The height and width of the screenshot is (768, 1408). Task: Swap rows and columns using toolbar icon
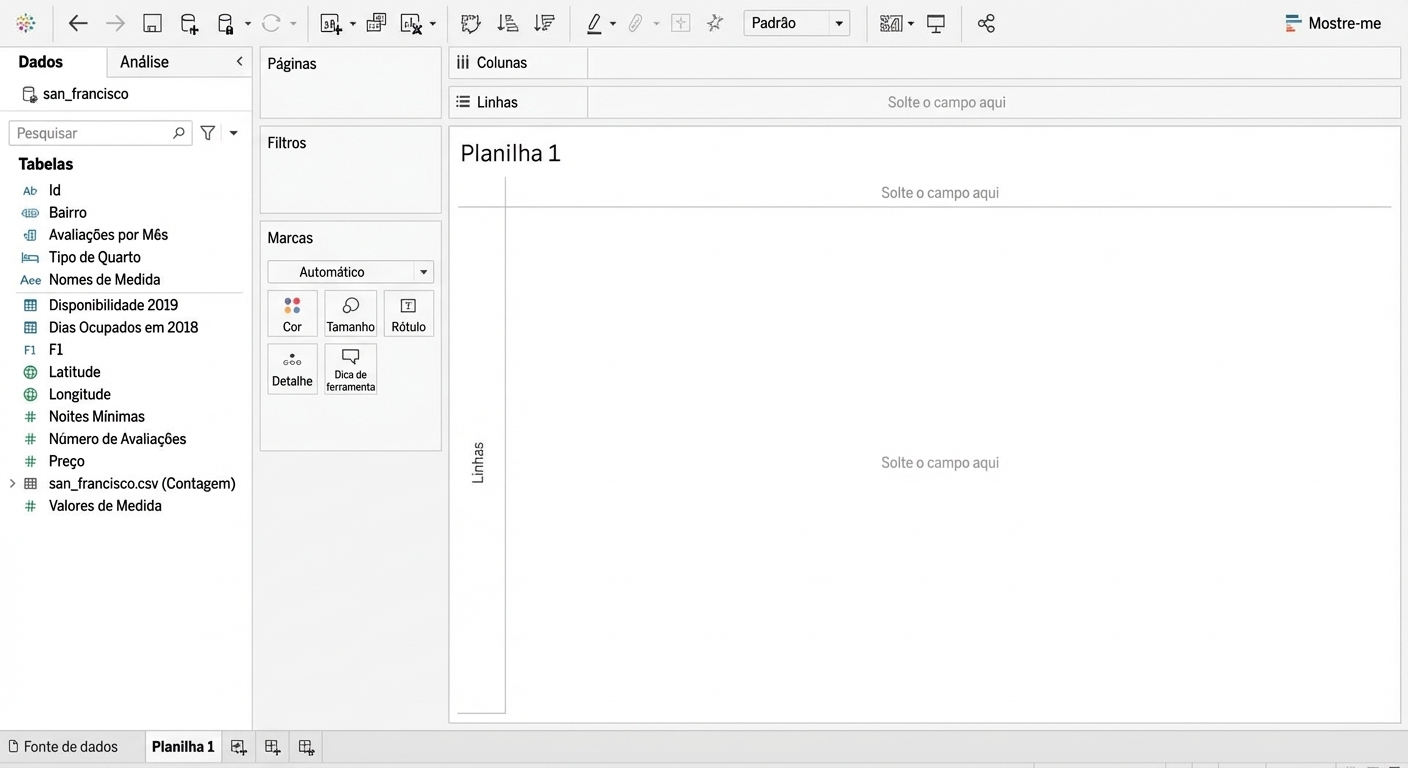click(x=470, y=23)
